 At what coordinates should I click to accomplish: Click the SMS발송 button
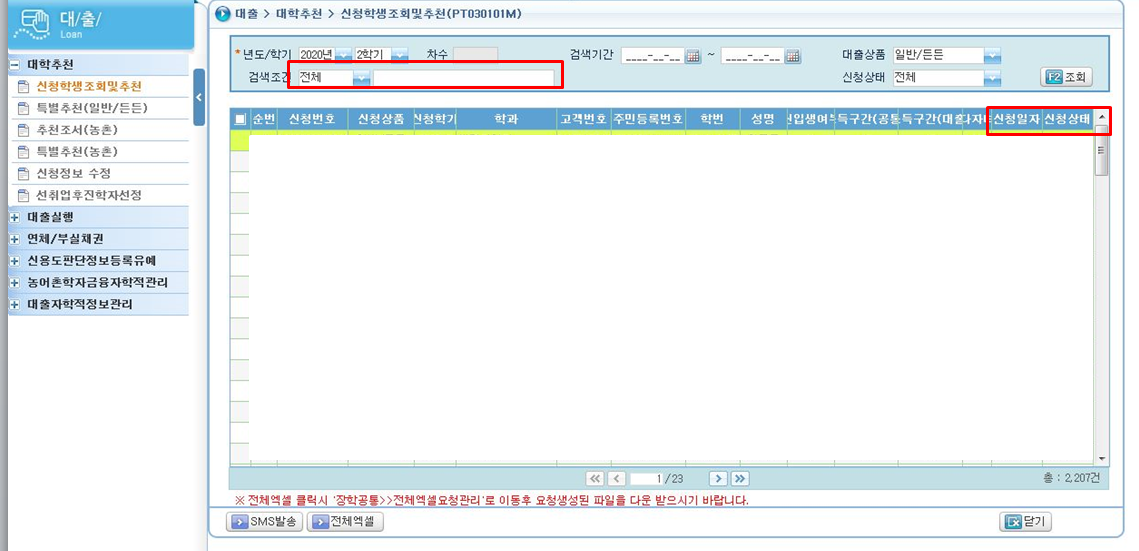[x=266, y=522]
